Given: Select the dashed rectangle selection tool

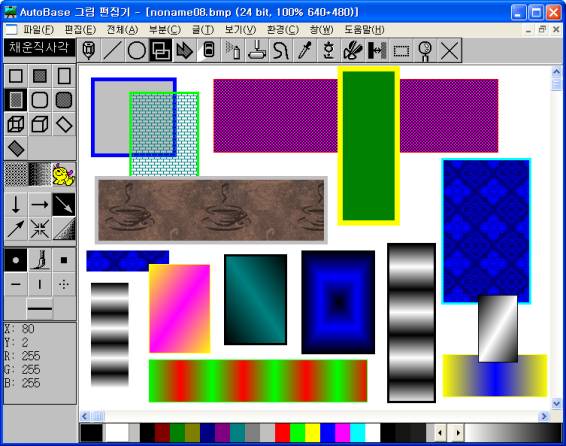Looking at the screenshot, I should point(401,51).
